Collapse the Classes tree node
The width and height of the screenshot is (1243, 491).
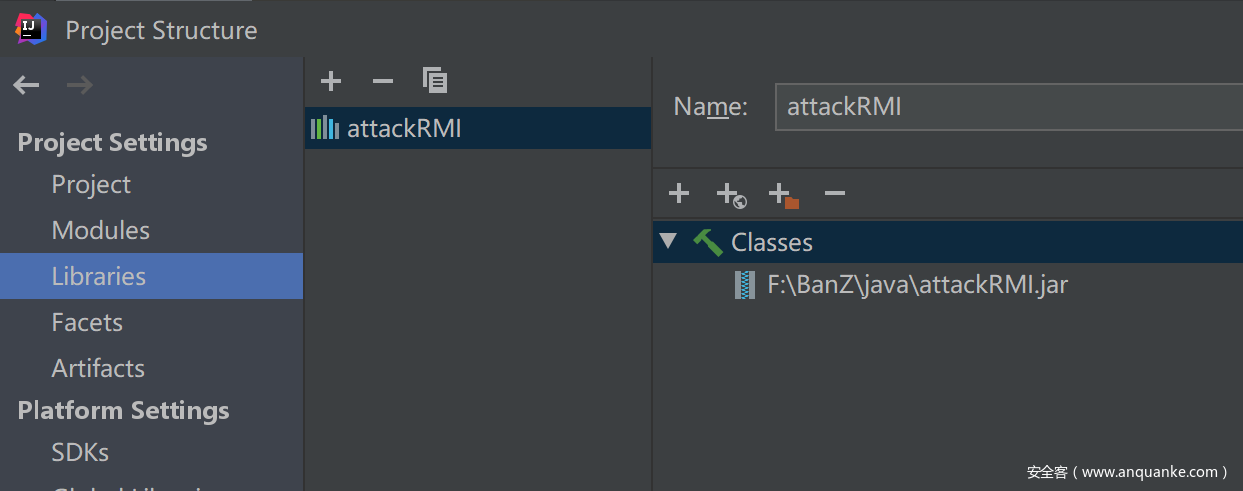point(669,242)
